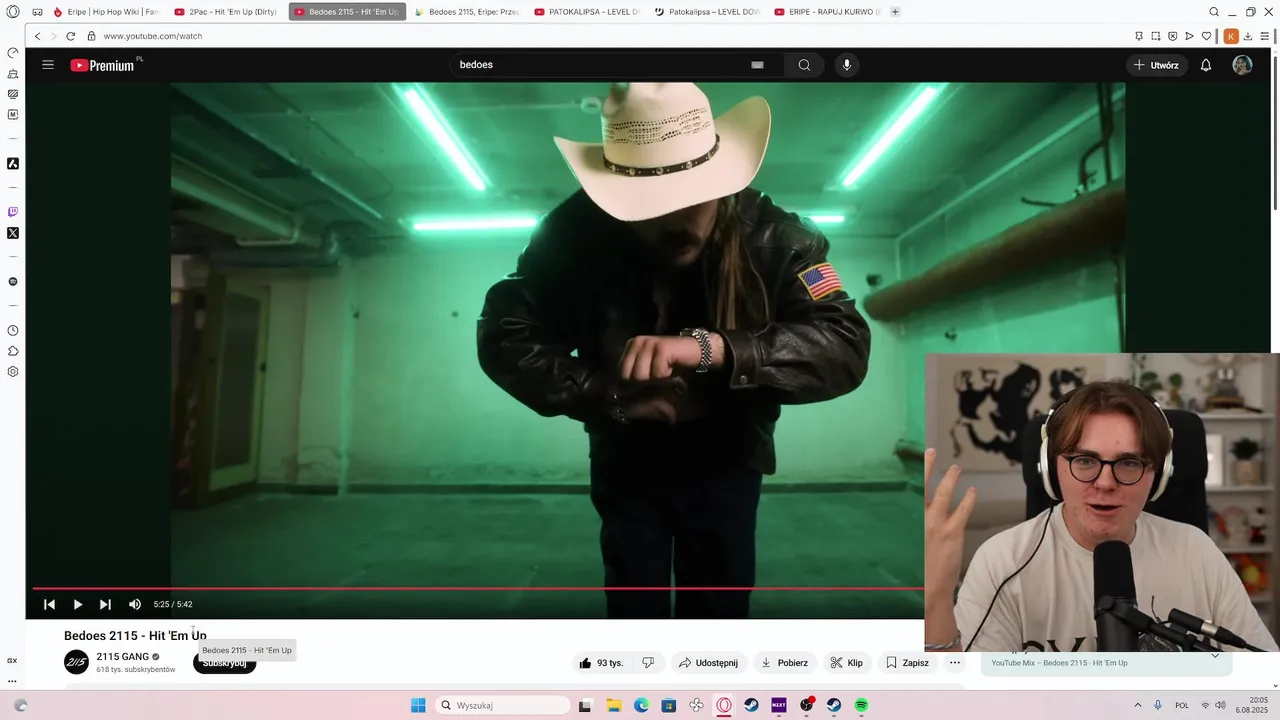Screen dimensions: 1280x720
Task: Open 2115 GANG channel avatar
Action: coord(76,662)
